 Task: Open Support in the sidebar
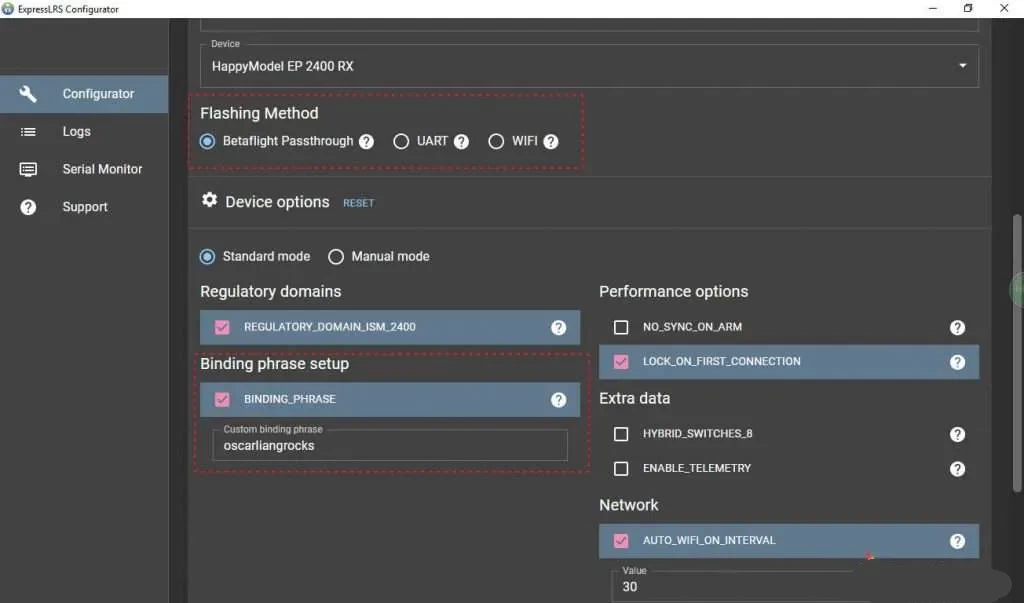(84, 207)
